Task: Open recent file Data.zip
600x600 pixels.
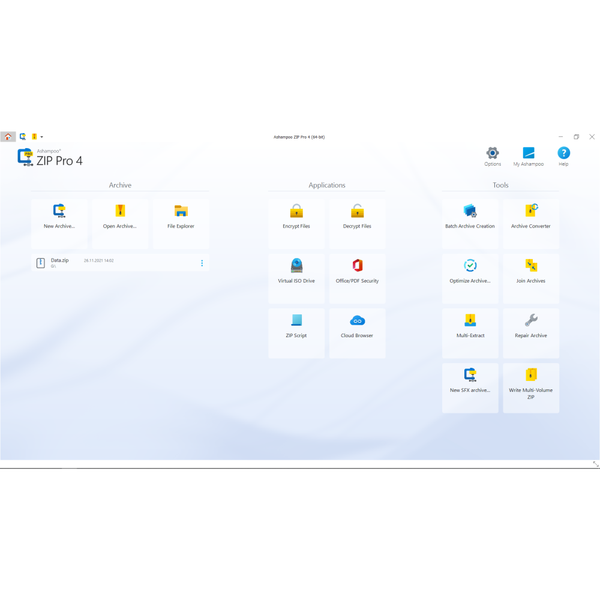Action: pyautogui.click(x=120, y=263)
